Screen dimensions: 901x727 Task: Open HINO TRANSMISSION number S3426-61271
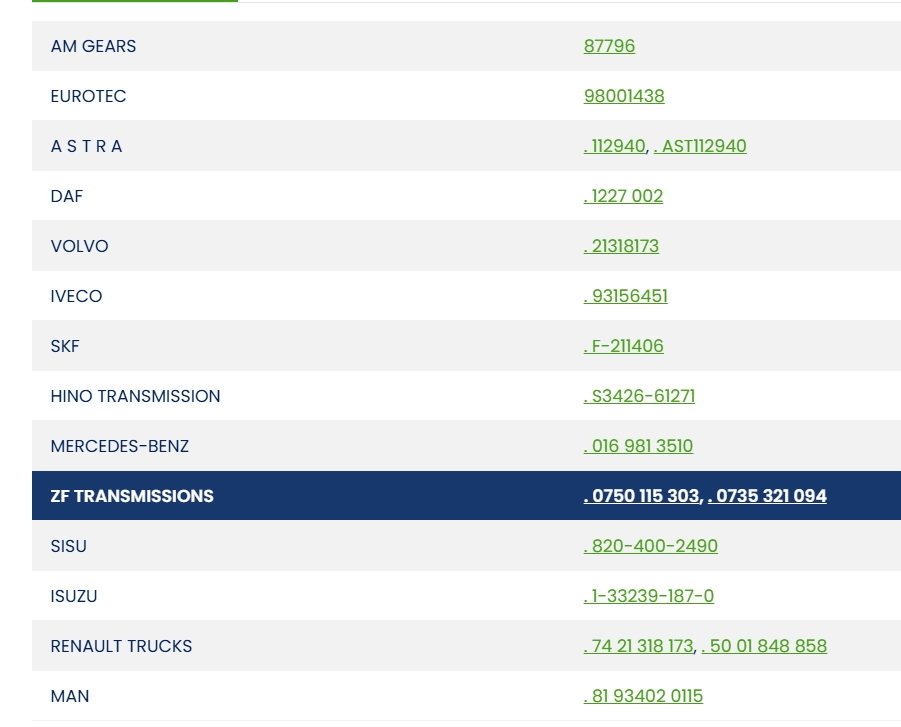[640, 396]
